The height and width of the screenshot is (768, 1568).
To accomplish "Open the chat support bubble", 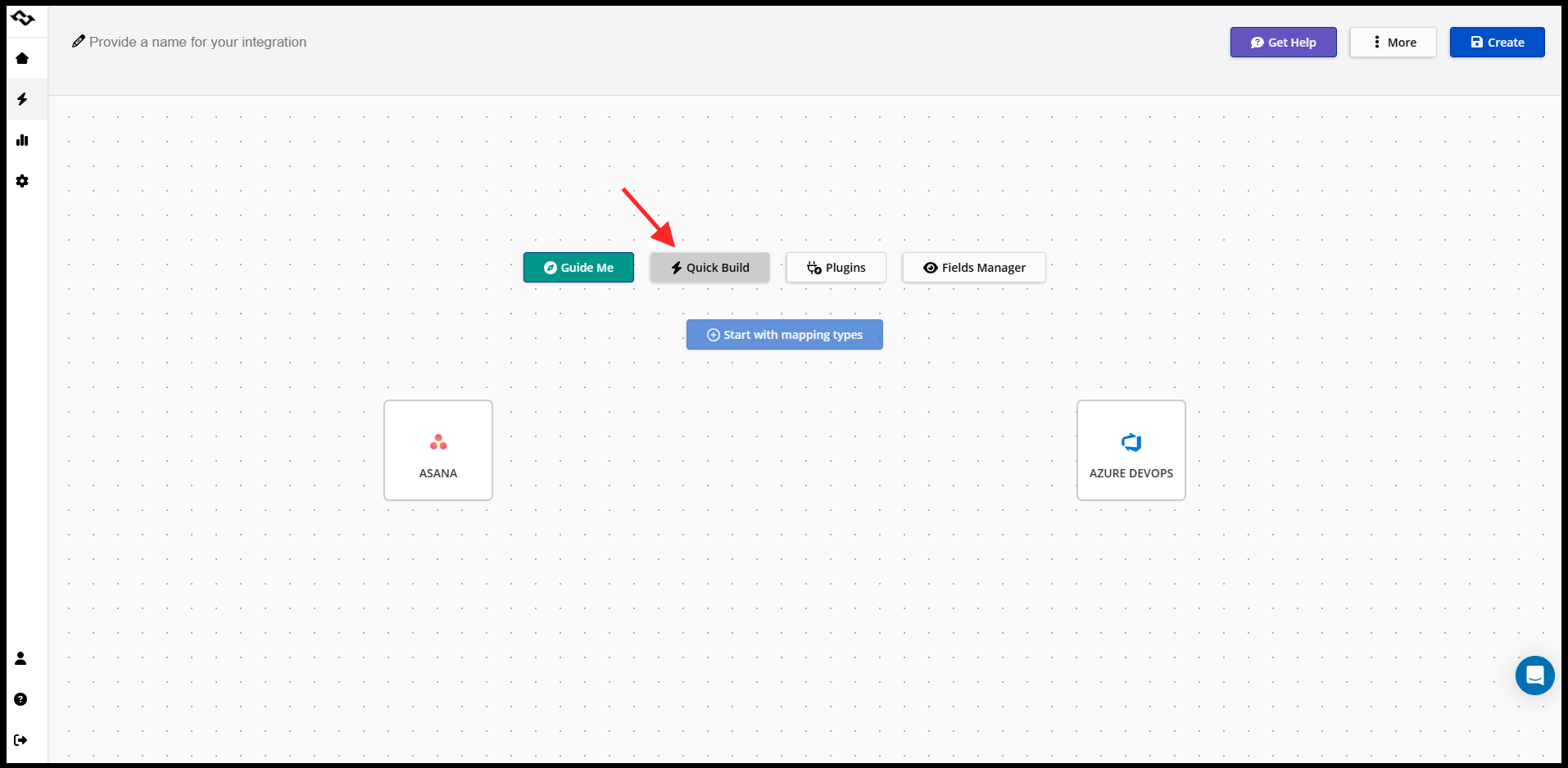I will (x=1535, y=675).
